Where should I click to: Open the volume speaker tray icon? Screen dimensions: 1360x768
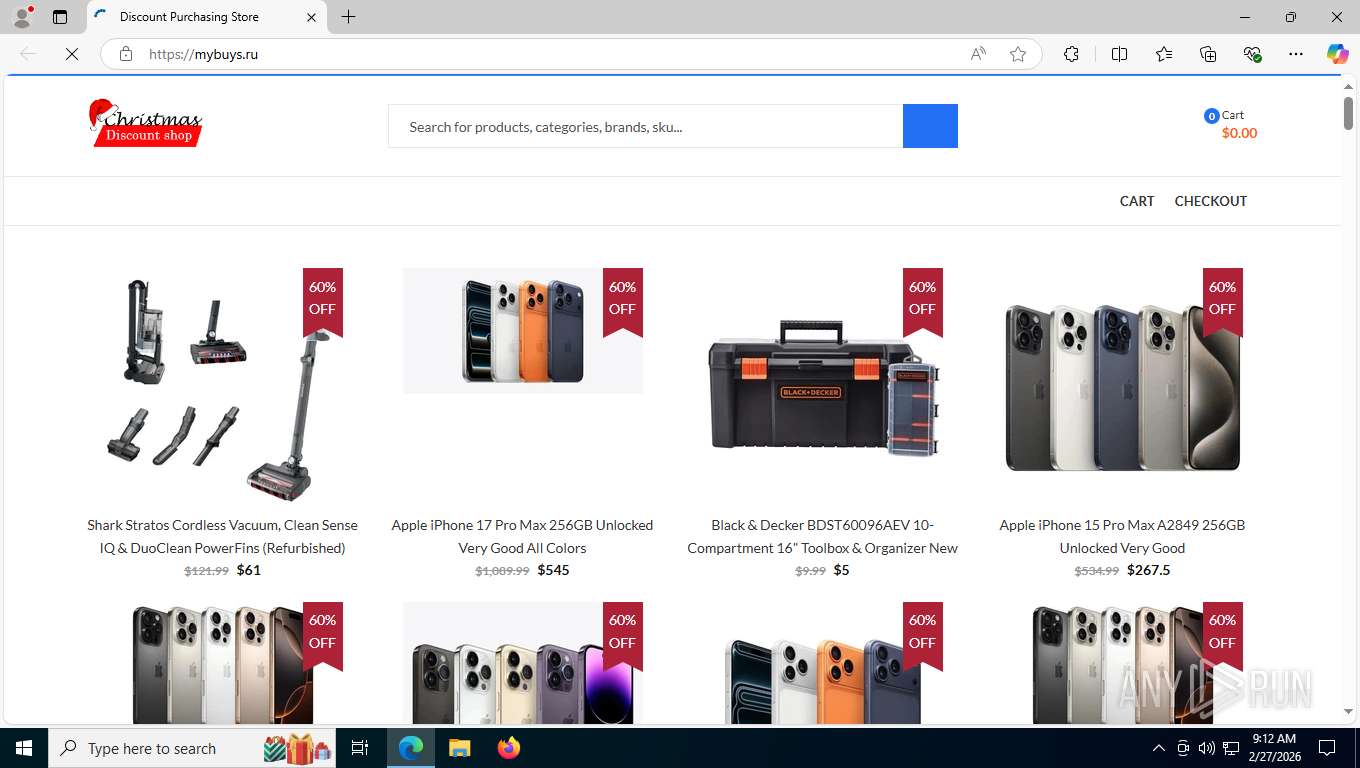click(1206, 748)
